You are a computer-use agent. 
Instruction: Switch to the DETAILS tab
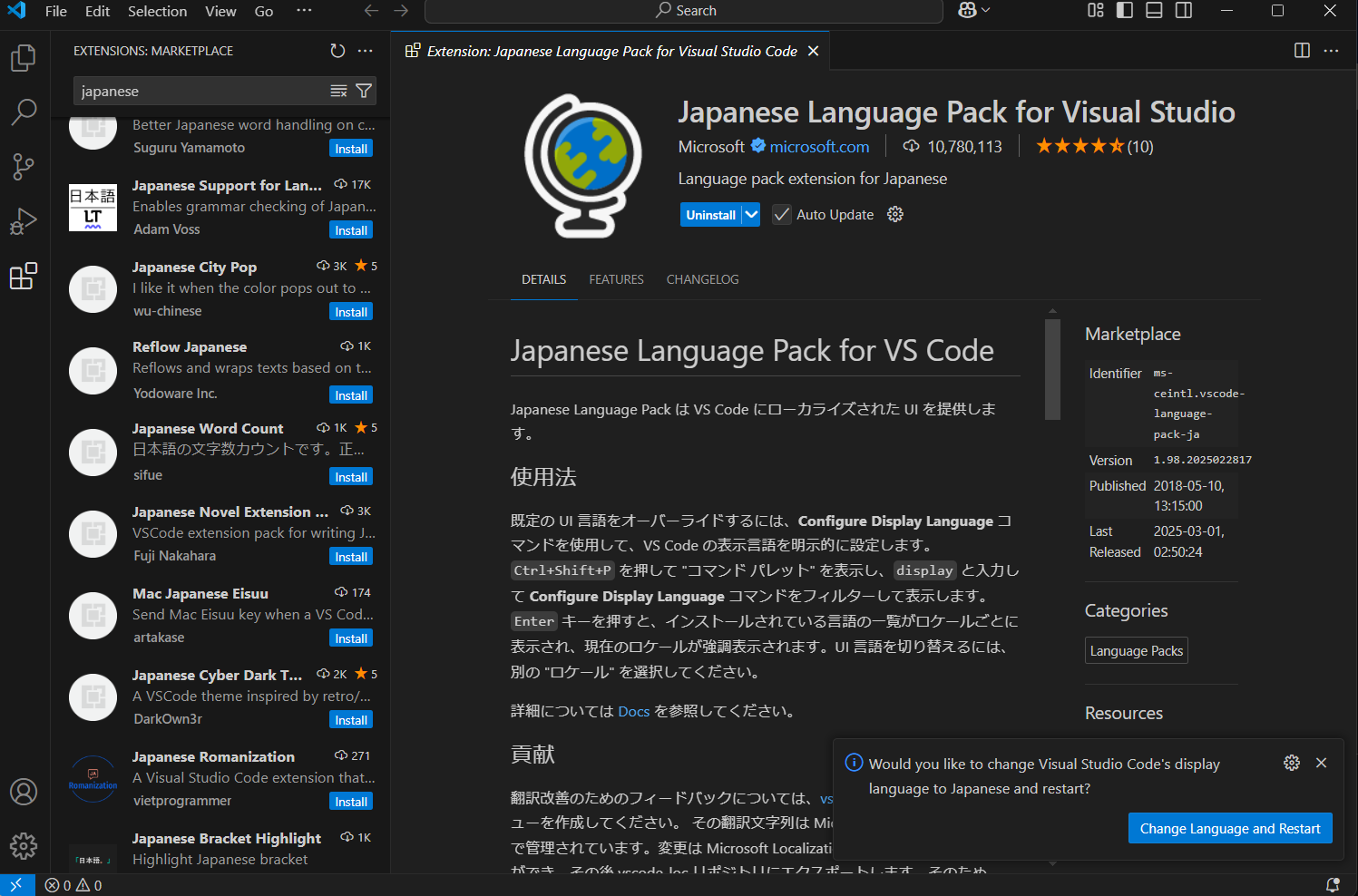point(543,279)
